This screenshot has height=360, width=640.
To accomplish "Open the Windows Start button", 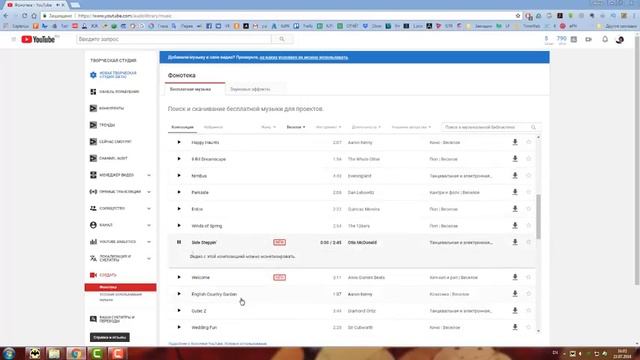I will pos(9,353).
